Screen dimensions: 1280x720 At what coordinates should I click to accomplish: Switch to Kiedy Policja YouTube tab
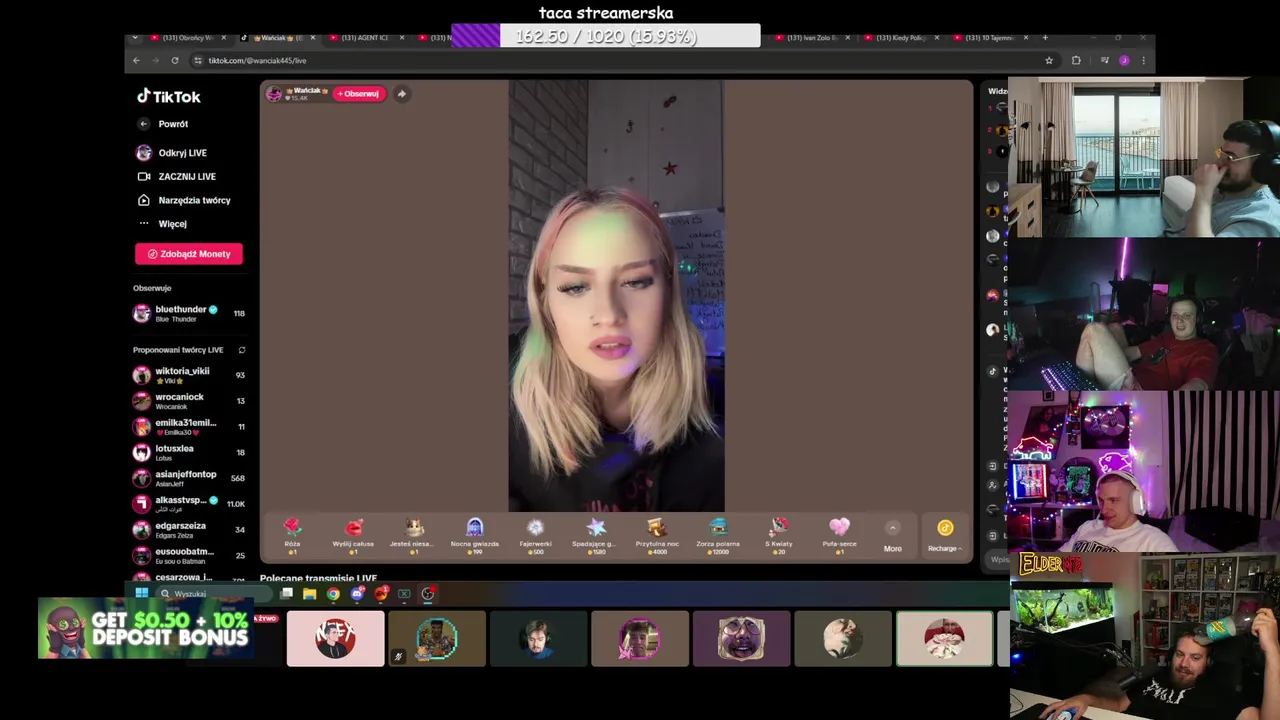(902, 38)
